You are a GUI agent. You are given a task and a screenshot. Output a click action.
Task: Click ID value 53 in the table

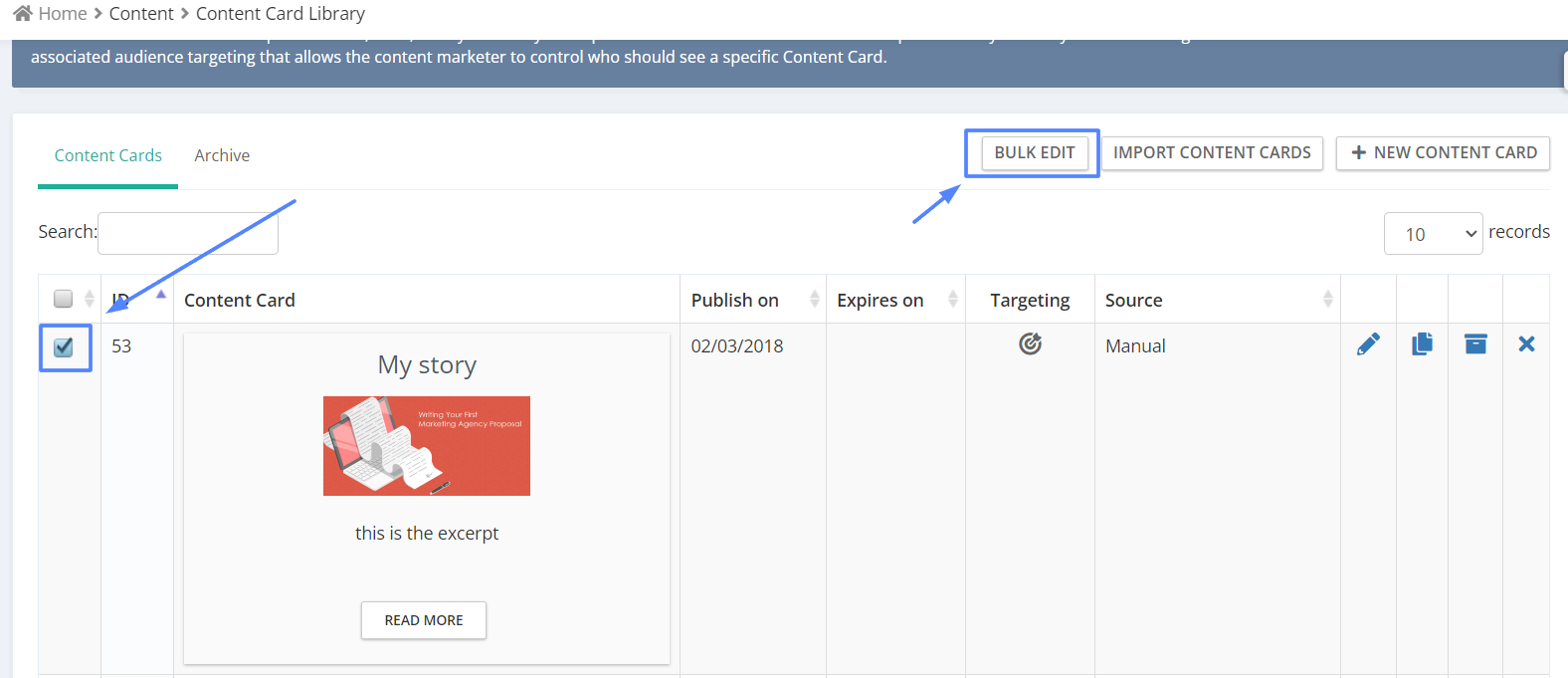point(121,346)
